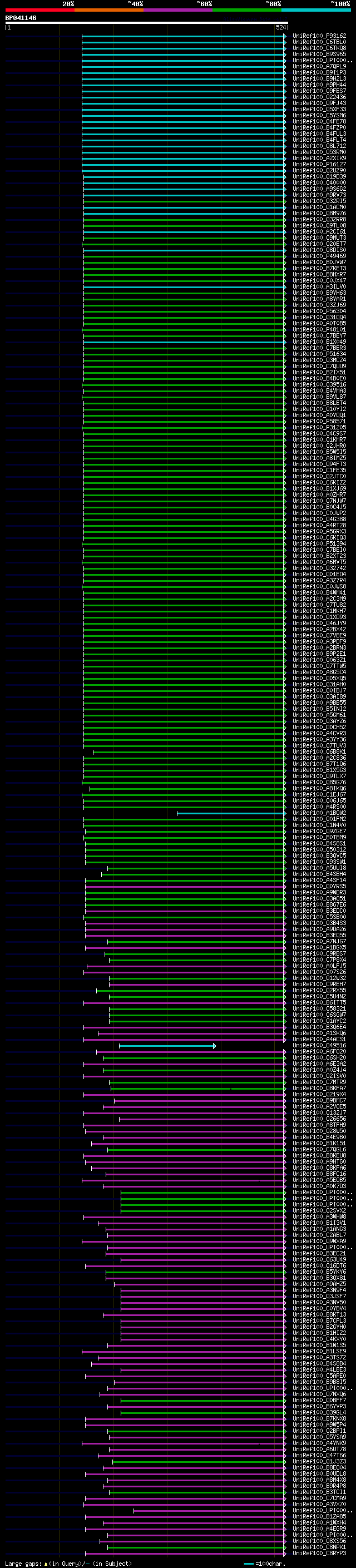Open the UniRef100_Q9ZGE7 entry
The width and height of the screenshot is (356, 1568).
point(319,831)
